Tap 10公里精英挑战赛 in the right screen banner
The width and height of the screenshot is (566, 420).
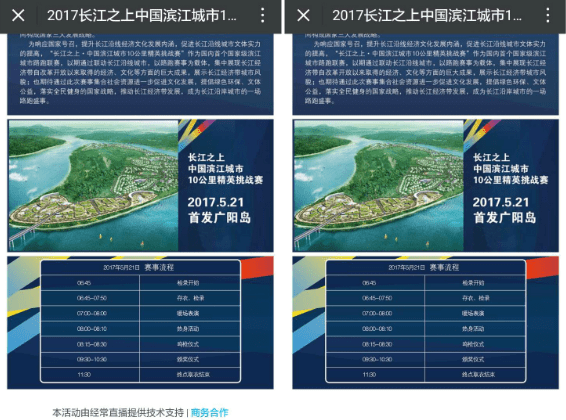tap(510, 180)
